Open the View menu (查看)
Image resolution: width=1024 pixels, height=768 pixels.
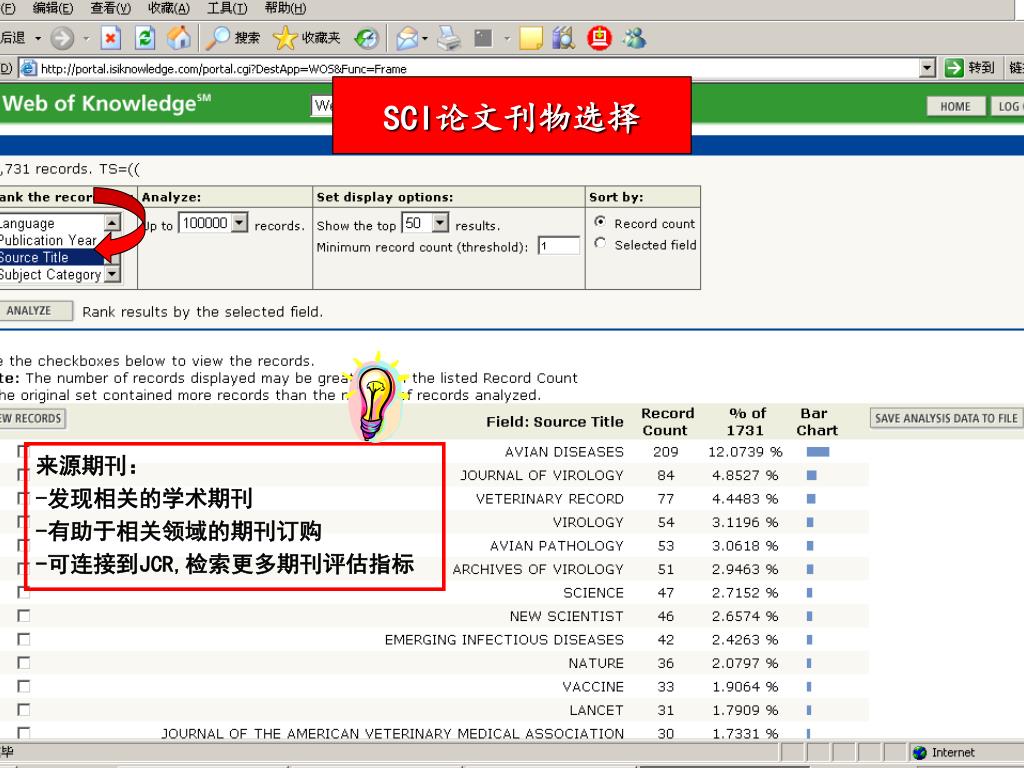pyautogui.click(x=111, y=8)
